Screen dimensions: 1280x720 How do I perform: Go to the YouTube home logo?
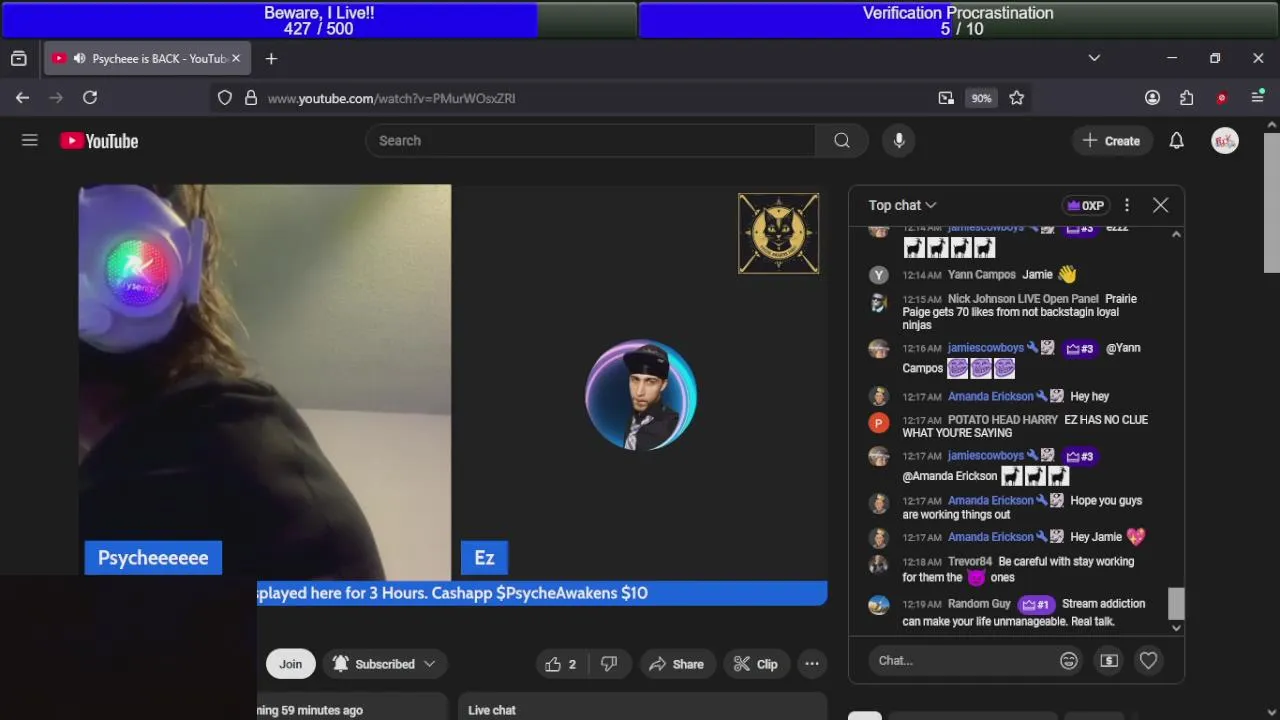coord(99,141)
